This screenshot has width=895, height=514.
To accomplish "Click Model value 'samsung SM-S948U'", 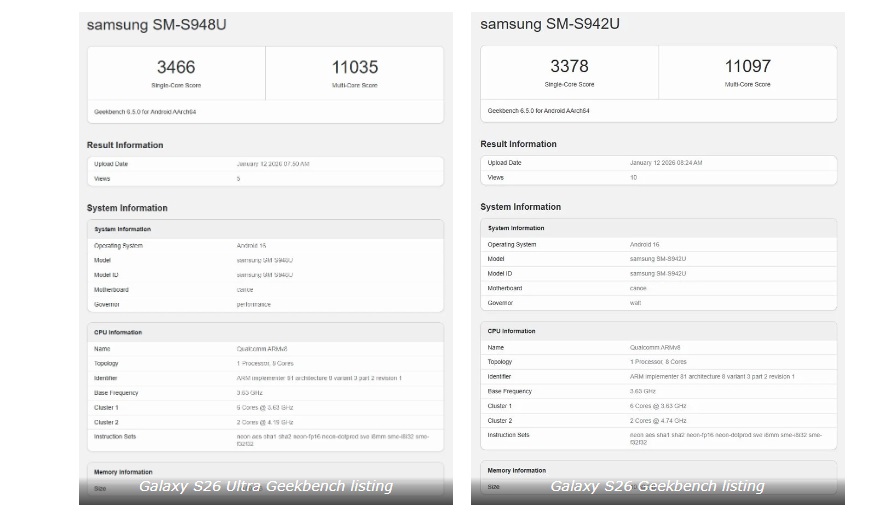I will (265, 261).
